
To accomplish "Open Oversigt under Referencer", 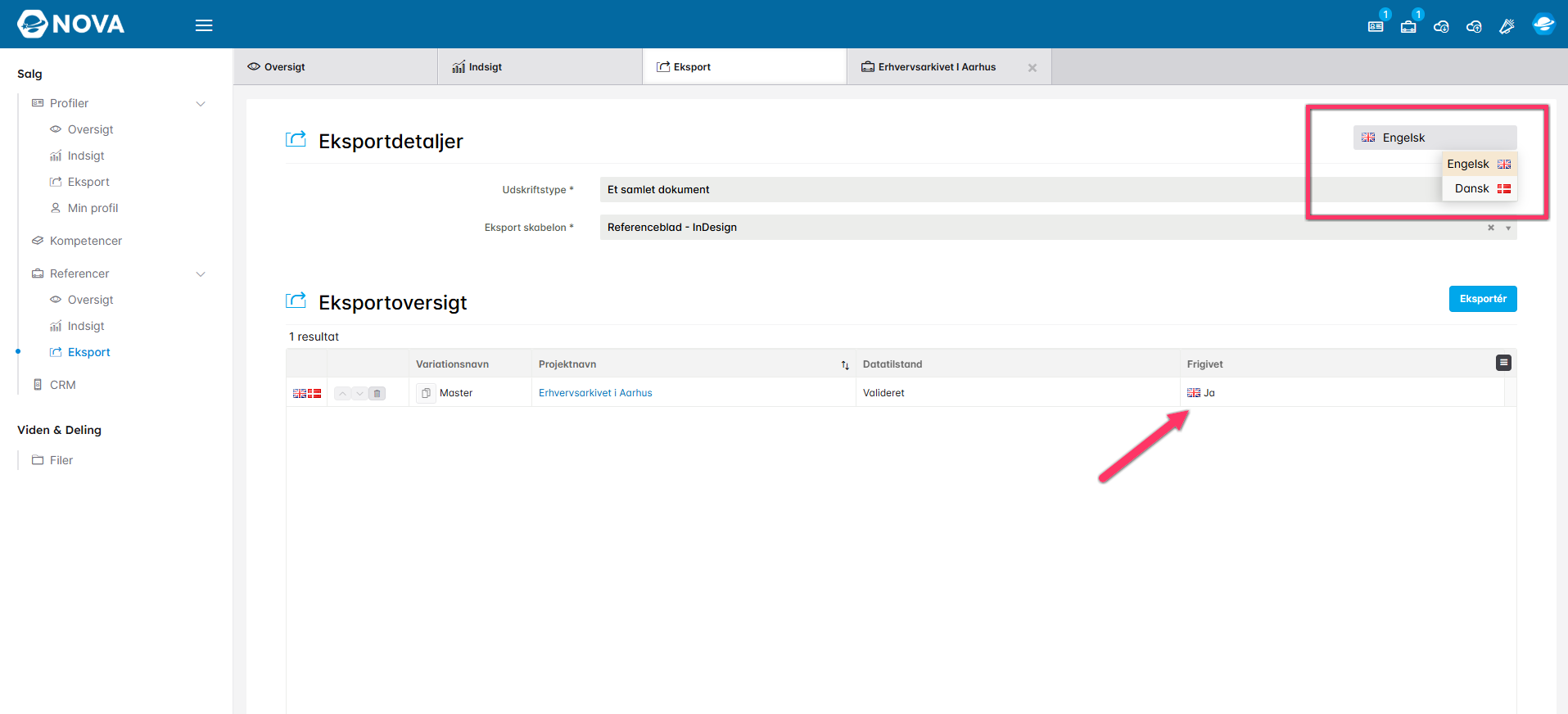I will point(90,300).
